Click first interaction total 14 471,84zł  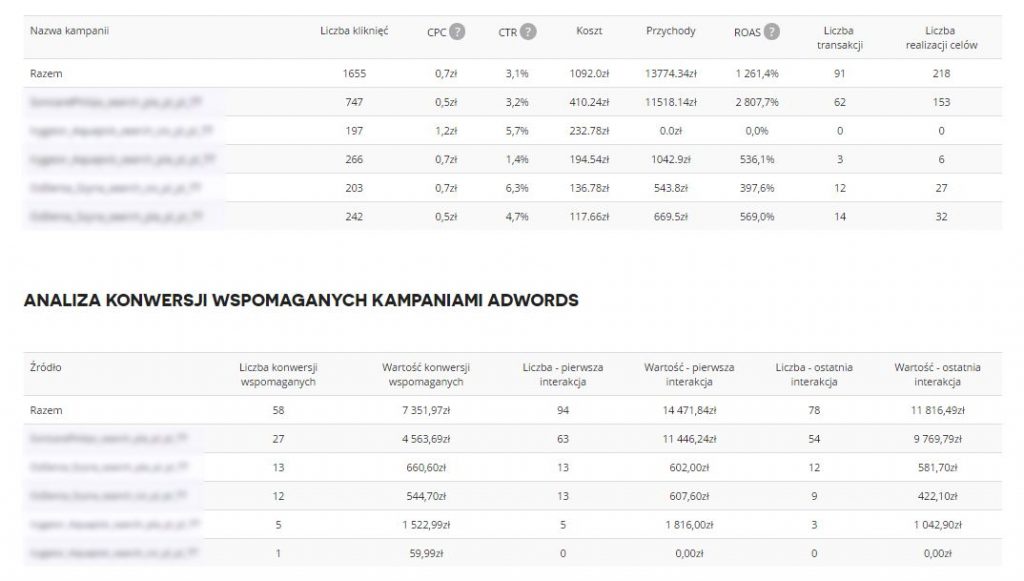pos(689,411)
